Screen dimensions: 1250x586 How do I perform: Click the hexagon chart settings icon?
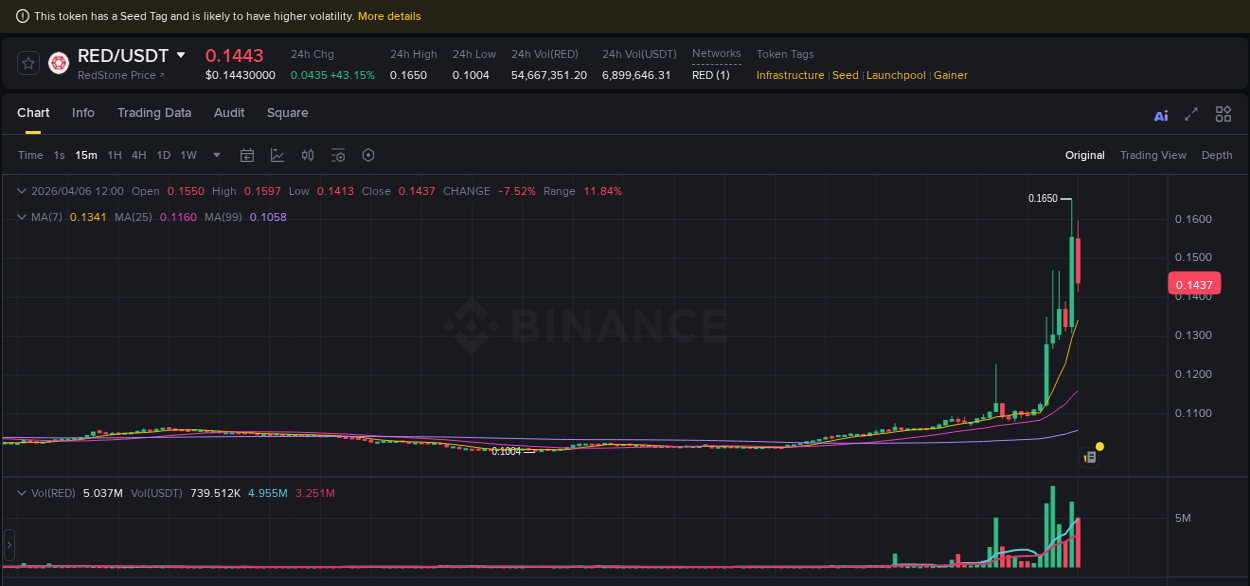pos(368,155)
